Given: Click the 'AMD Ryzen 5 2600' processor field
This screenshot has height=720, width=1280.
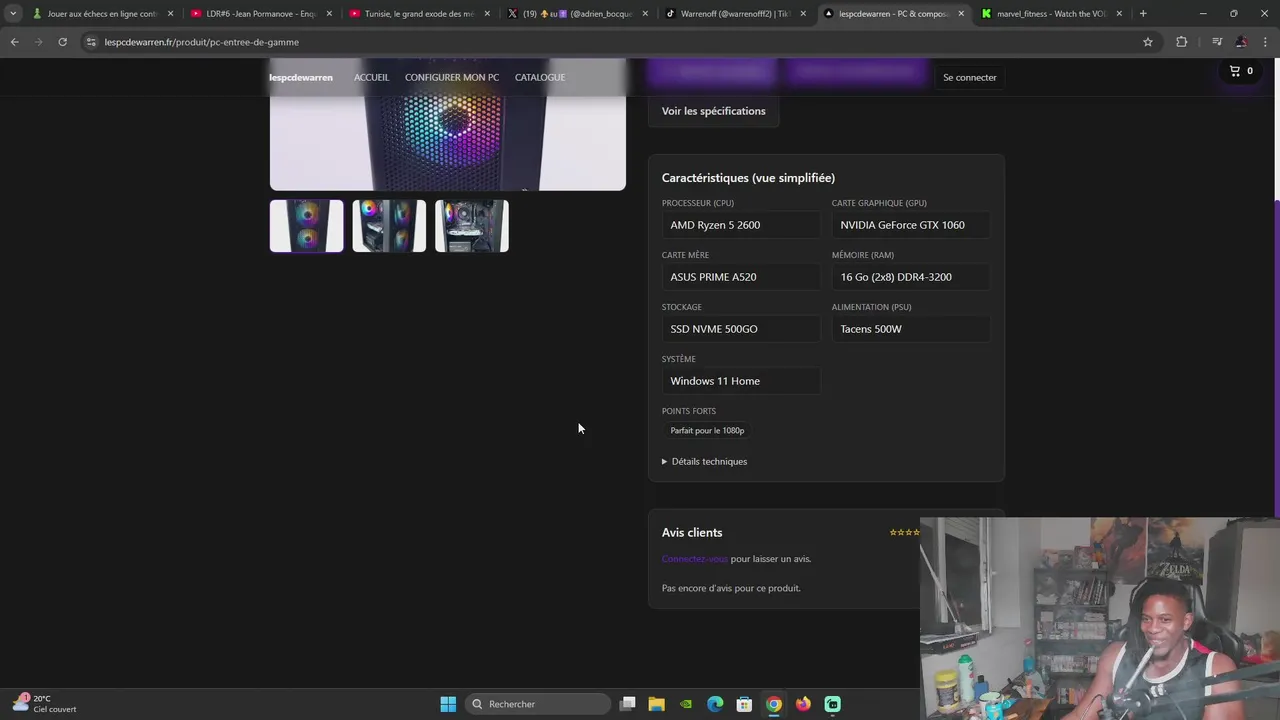Looking at the screenshot, I should click(x=741, y=225).
